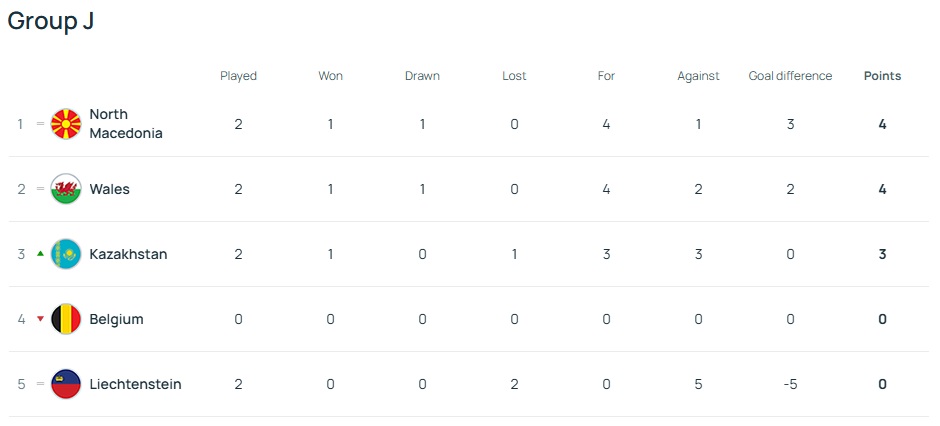Click the Group J heading

(51, 21)
